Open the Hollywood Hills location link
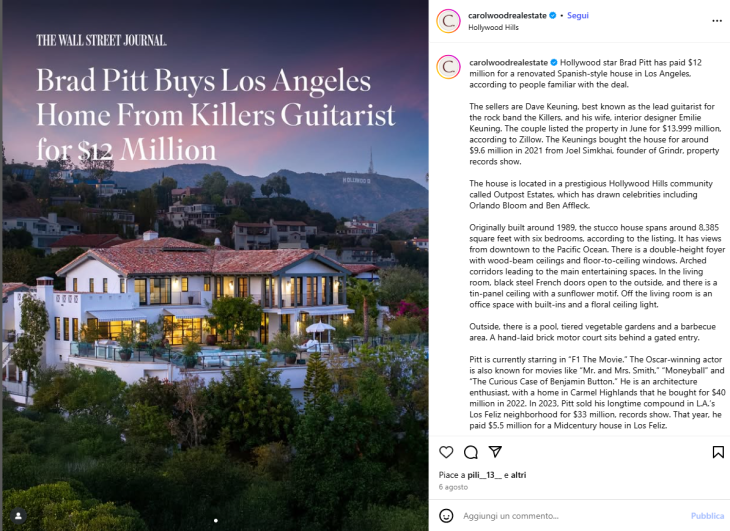Viewport: 730px width, 531px height. [493, 27]
